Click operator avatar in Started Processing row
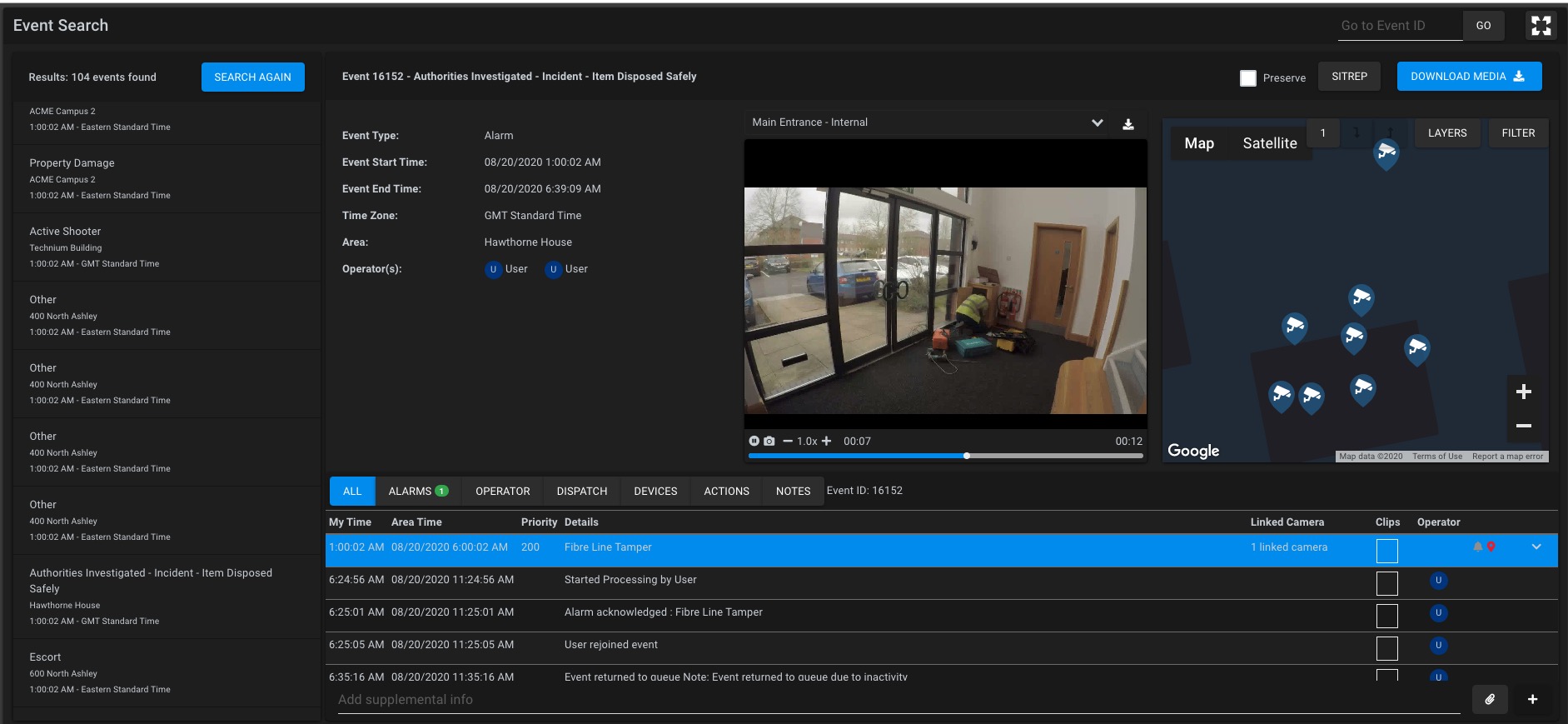The height and width of the screenshot is (724, 1568). point(1438,581)
